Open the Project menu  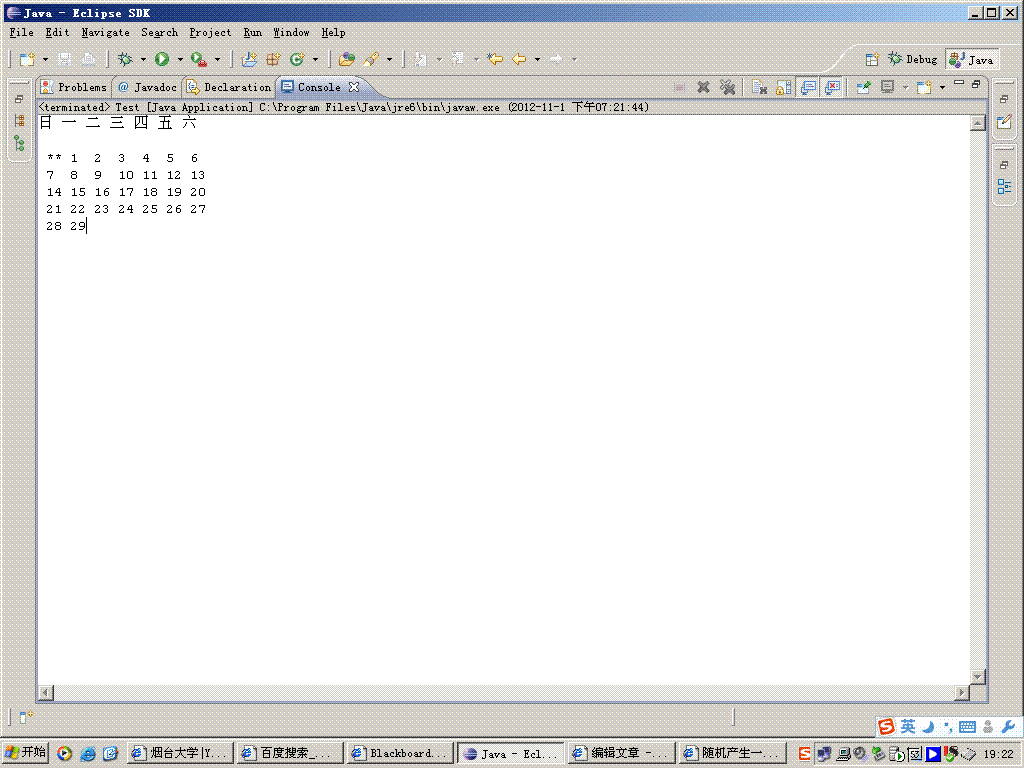point(210,32)
